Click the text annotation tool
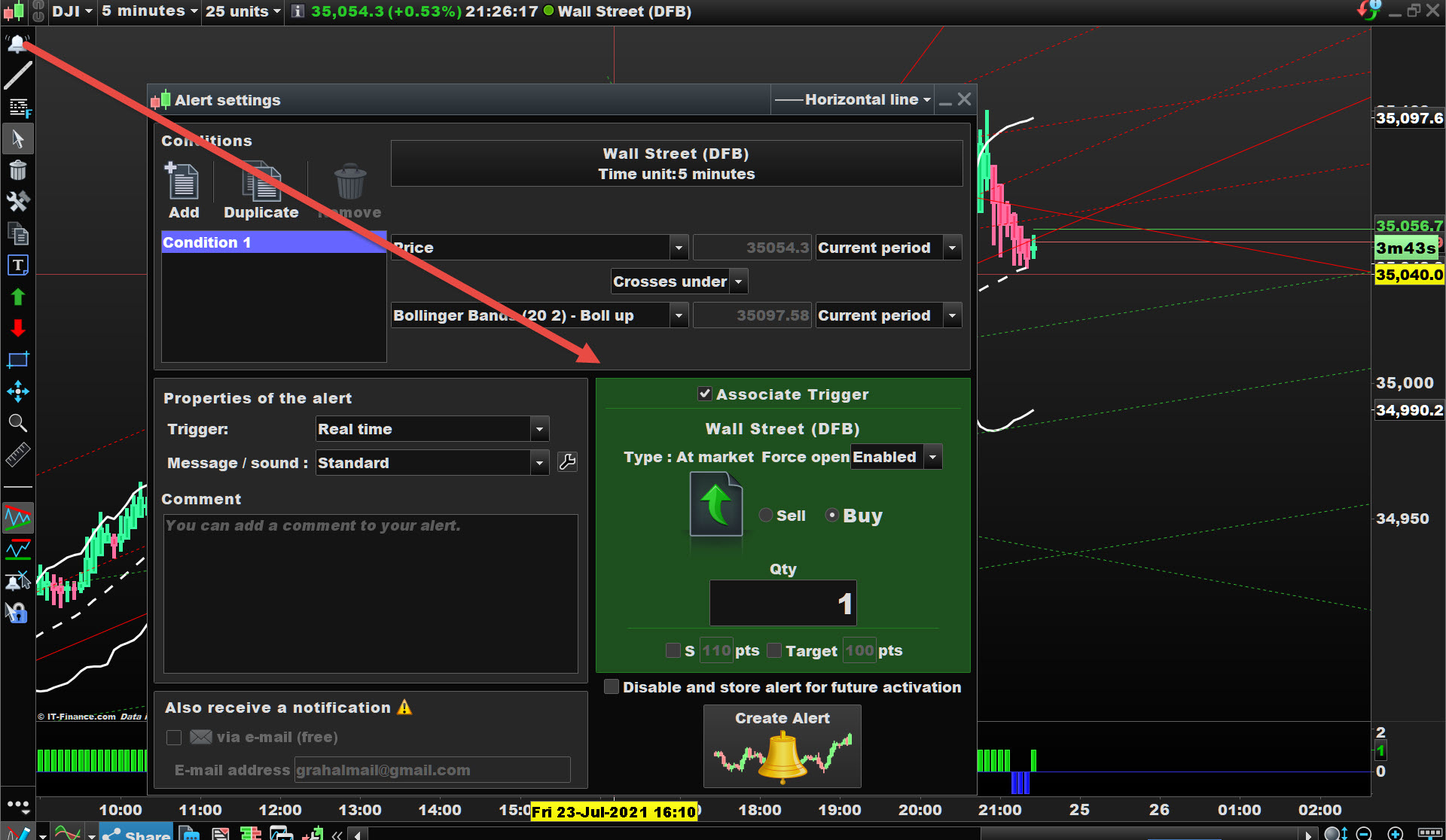Viewport: 1446px width, 840px height. (18, 265)
